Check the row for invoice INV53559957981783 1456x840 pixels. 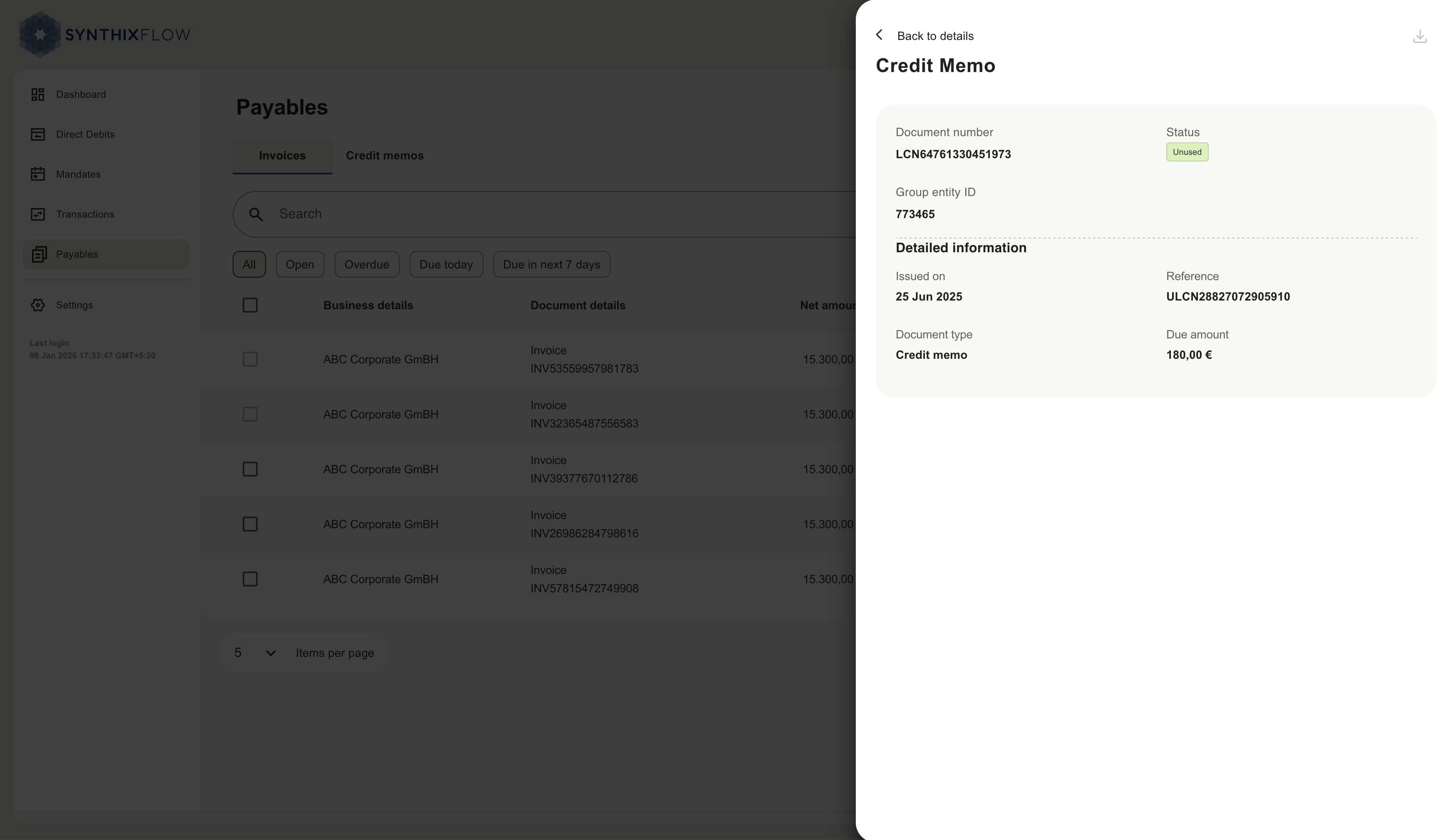click(x=250, y=359)
